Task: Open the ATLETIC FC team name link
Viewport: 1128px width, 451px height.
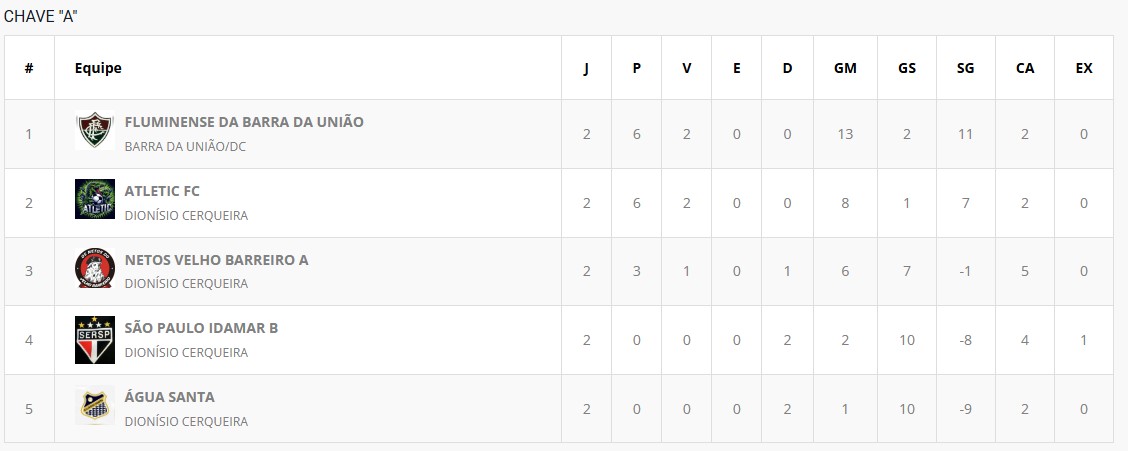Action: (162, 191)
